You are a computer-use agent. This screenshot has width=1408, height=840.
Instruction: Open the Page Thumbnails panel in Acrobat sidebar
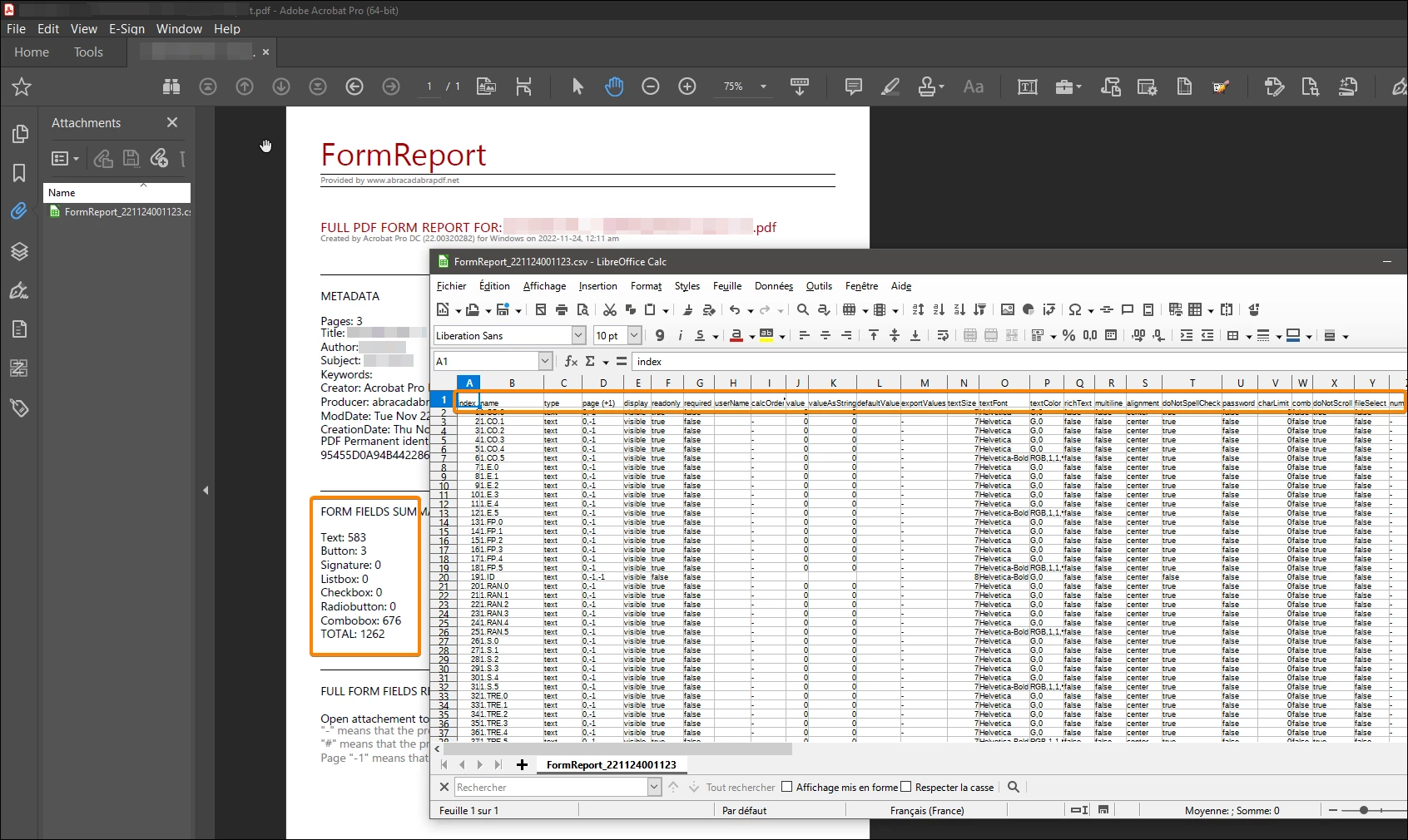(20, 134)
